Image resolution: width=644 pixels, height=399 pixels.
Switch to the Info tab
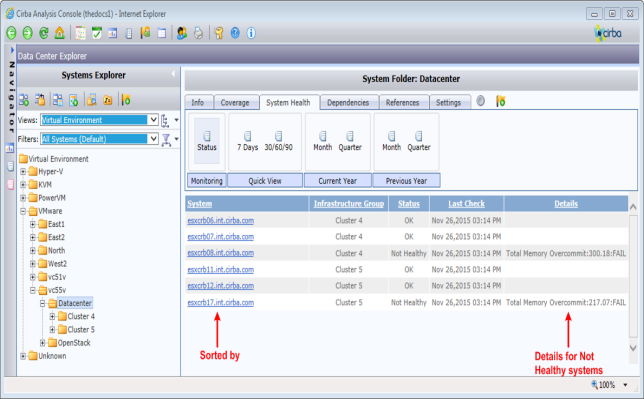click(x=198, y=103)
